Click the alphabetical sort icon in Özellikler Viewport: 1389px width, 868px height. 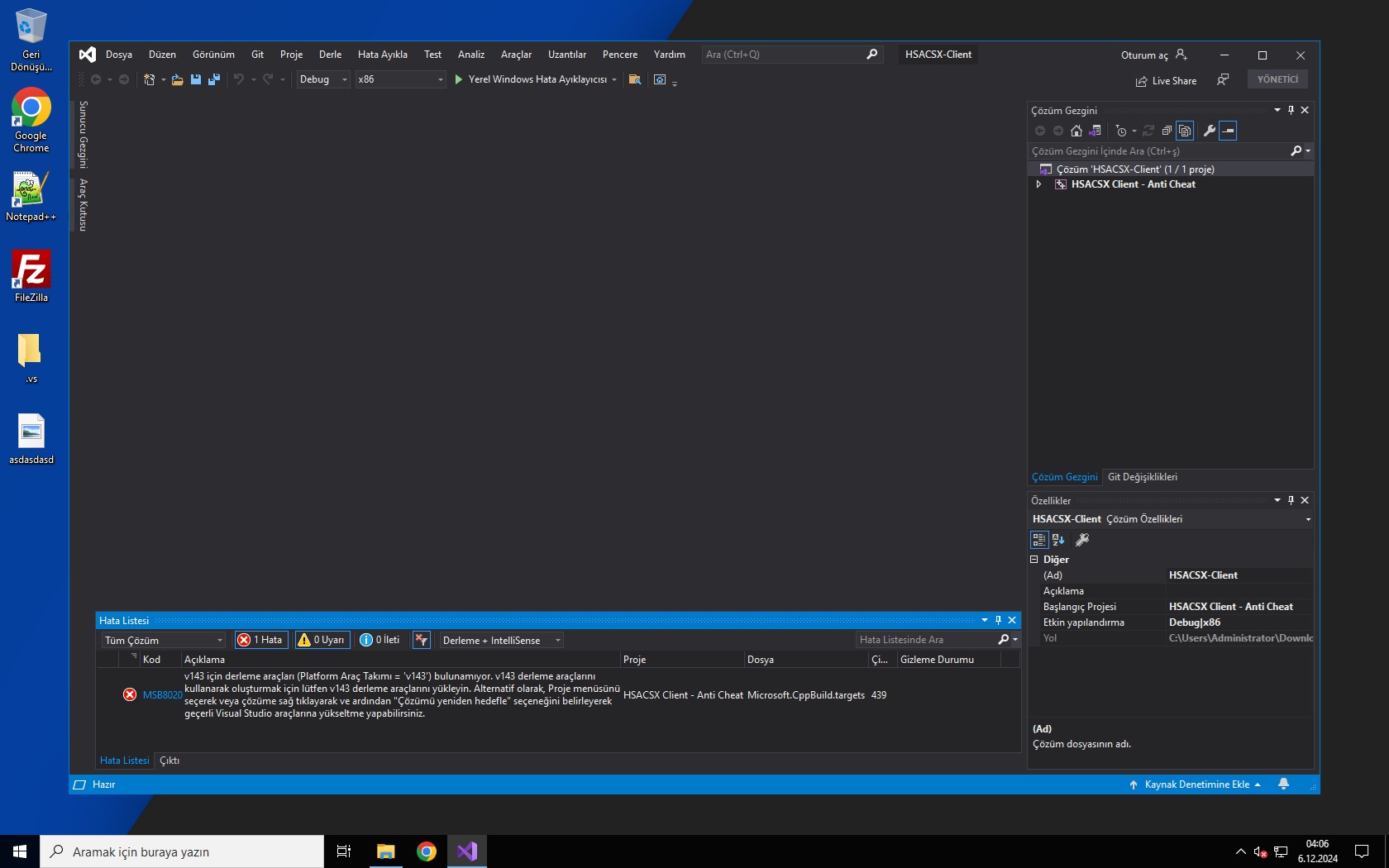point(1058,540)
